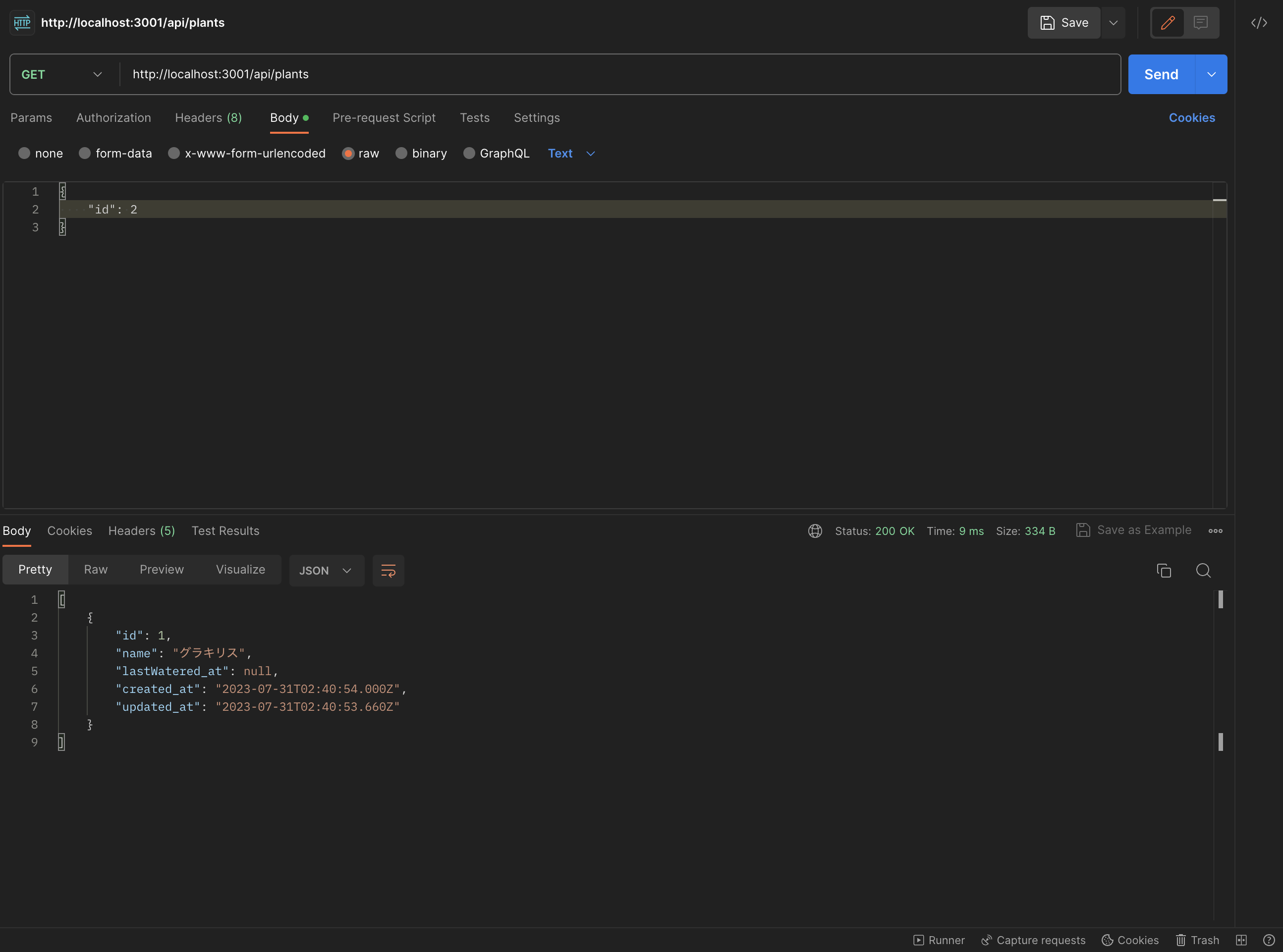Choose the GraphQL body type

[x=469, y=153]
